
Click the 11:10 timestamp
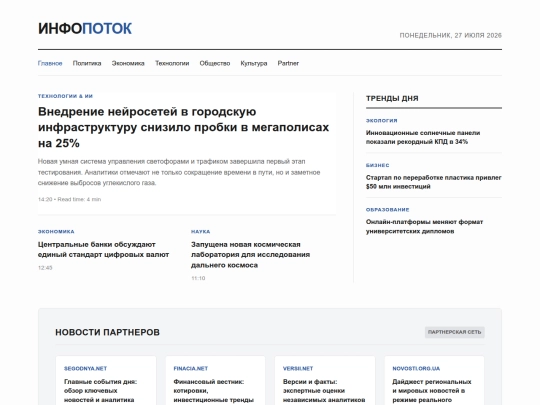(x=198, y=278)
